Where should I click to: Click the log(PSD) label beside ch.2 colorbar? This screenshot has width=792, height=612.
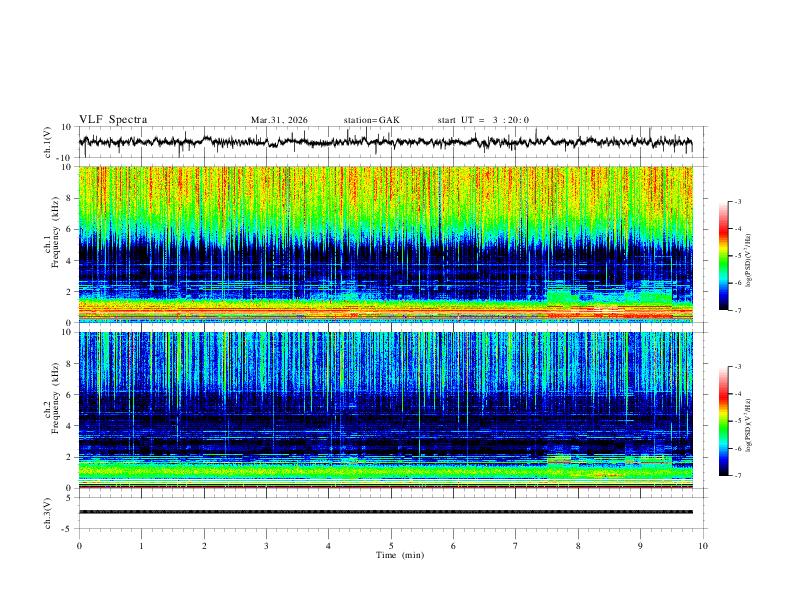749,426
